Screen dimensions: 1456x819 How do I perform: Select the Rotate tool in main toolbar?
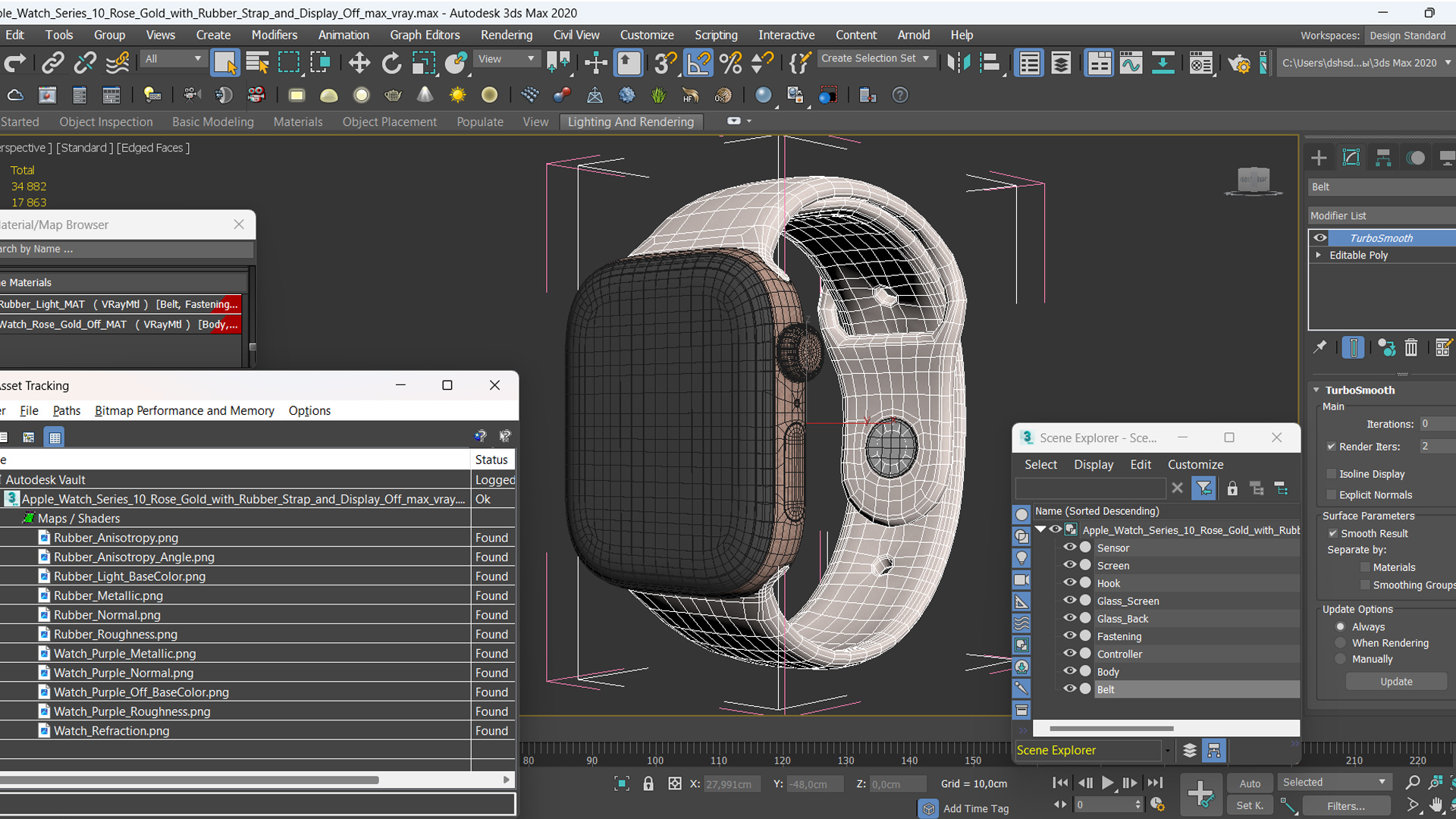pyautogui.click(x=391, y=63)
